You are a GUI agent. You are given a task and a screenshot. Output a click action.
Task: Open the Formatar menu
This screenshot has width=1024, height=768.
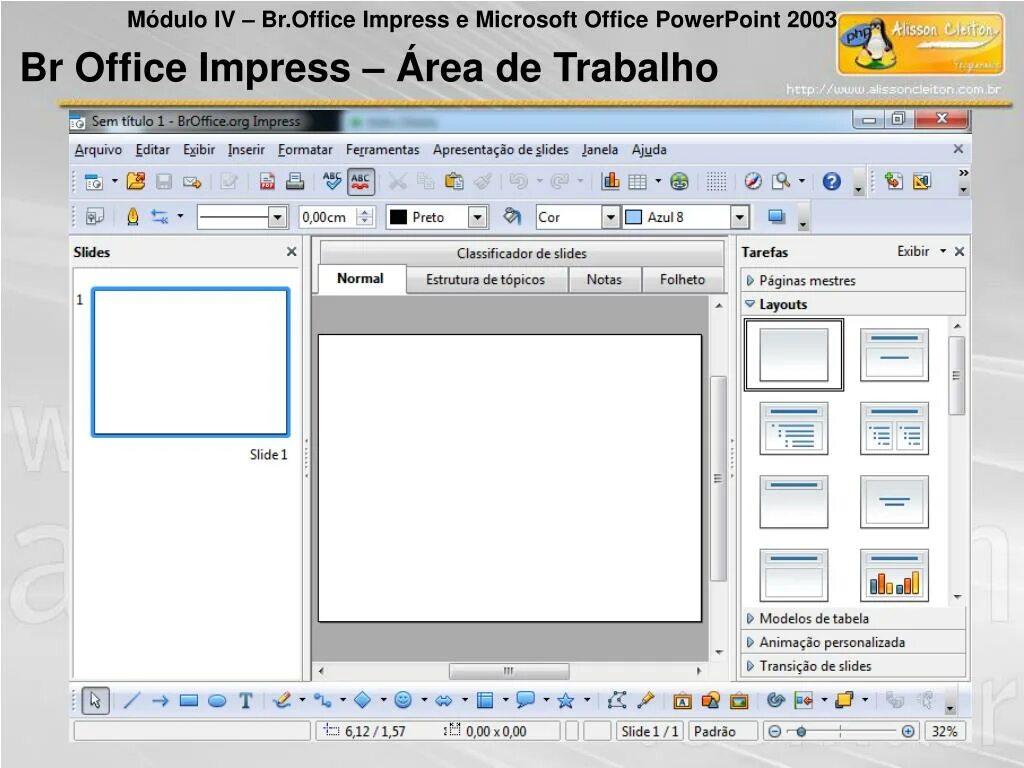coord(305,150)
